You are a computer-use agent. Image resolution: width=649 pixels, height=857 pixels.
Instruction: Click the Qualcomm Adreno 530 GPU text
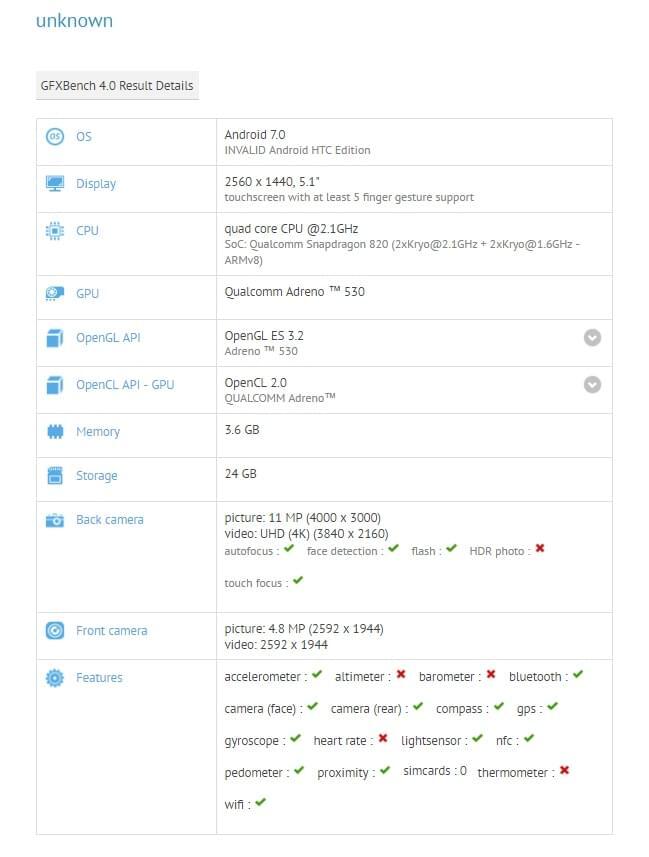tap(294, 294)
